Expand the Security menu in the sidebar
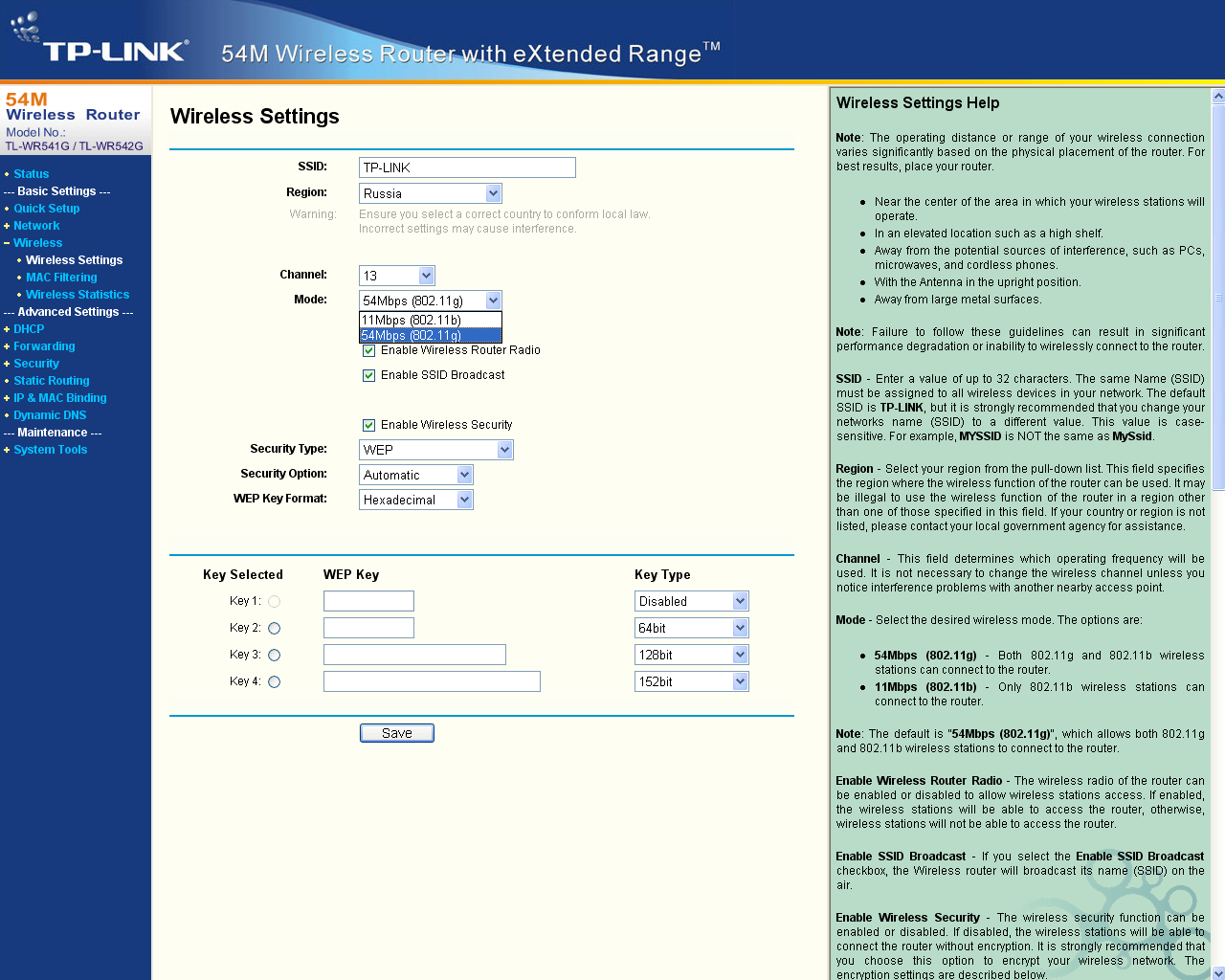 [36, 364]
